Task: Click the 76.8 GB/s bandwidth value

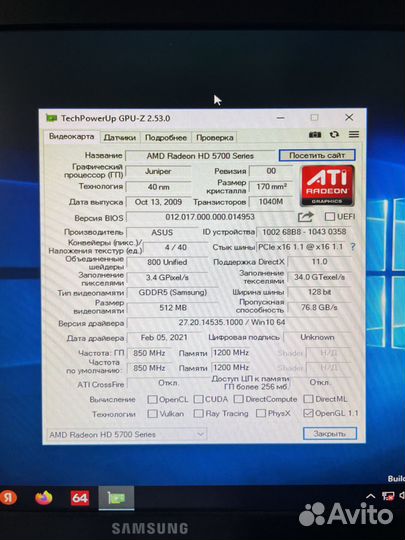Action: click(x=320, y=307)
